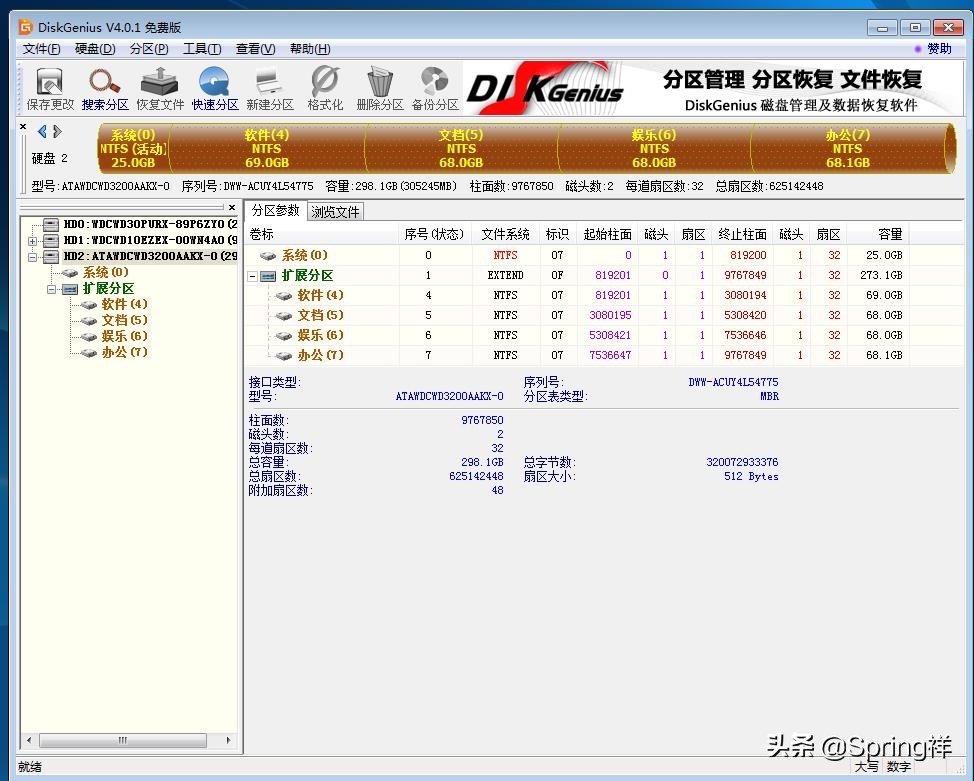Select the 格式化 (Format) toolbar icon
974x781 pixels.
coord(324,87)
